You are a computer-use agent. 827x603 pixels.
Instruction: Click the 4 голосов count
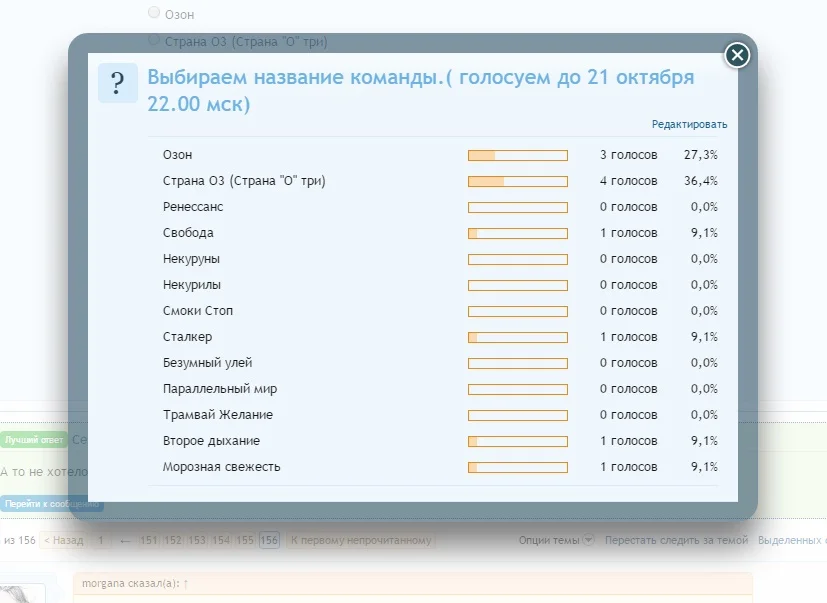(x=629, y=181)
